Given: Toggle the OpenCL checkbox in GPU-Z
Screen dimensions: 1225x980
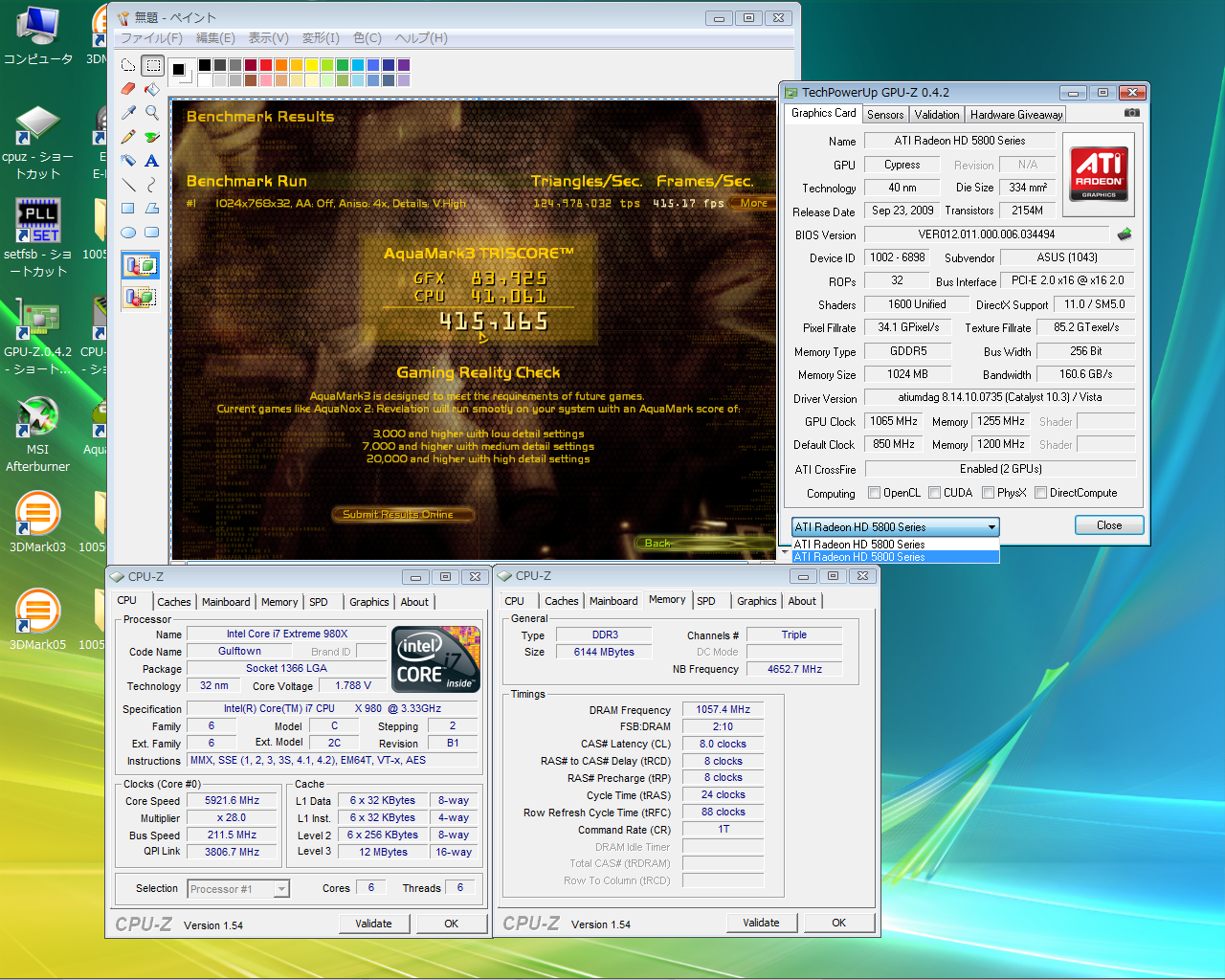Looking at the screenshot, I should tap(874, 493).
